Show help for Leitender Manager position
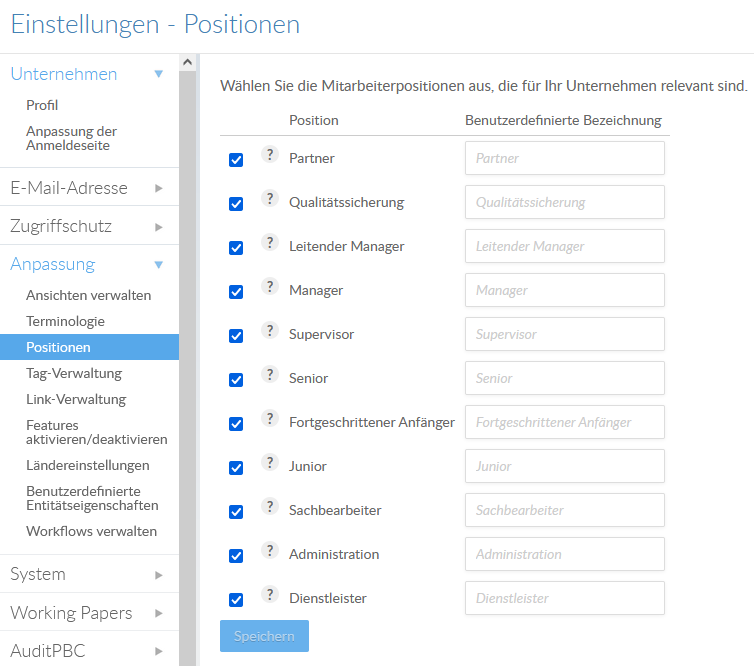The height and width of the screenshot is (666, 754). [x=270, y=242]
